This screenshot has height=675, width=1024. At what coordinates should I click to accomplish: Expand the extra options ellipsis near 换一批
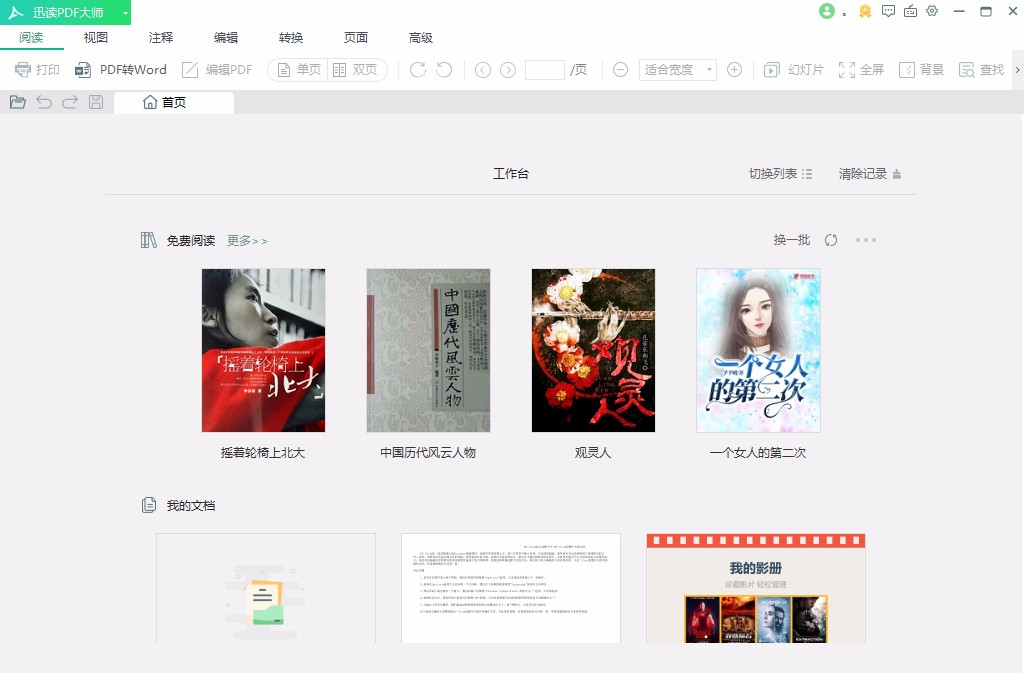pyautogui.click(x=866, y=240)
